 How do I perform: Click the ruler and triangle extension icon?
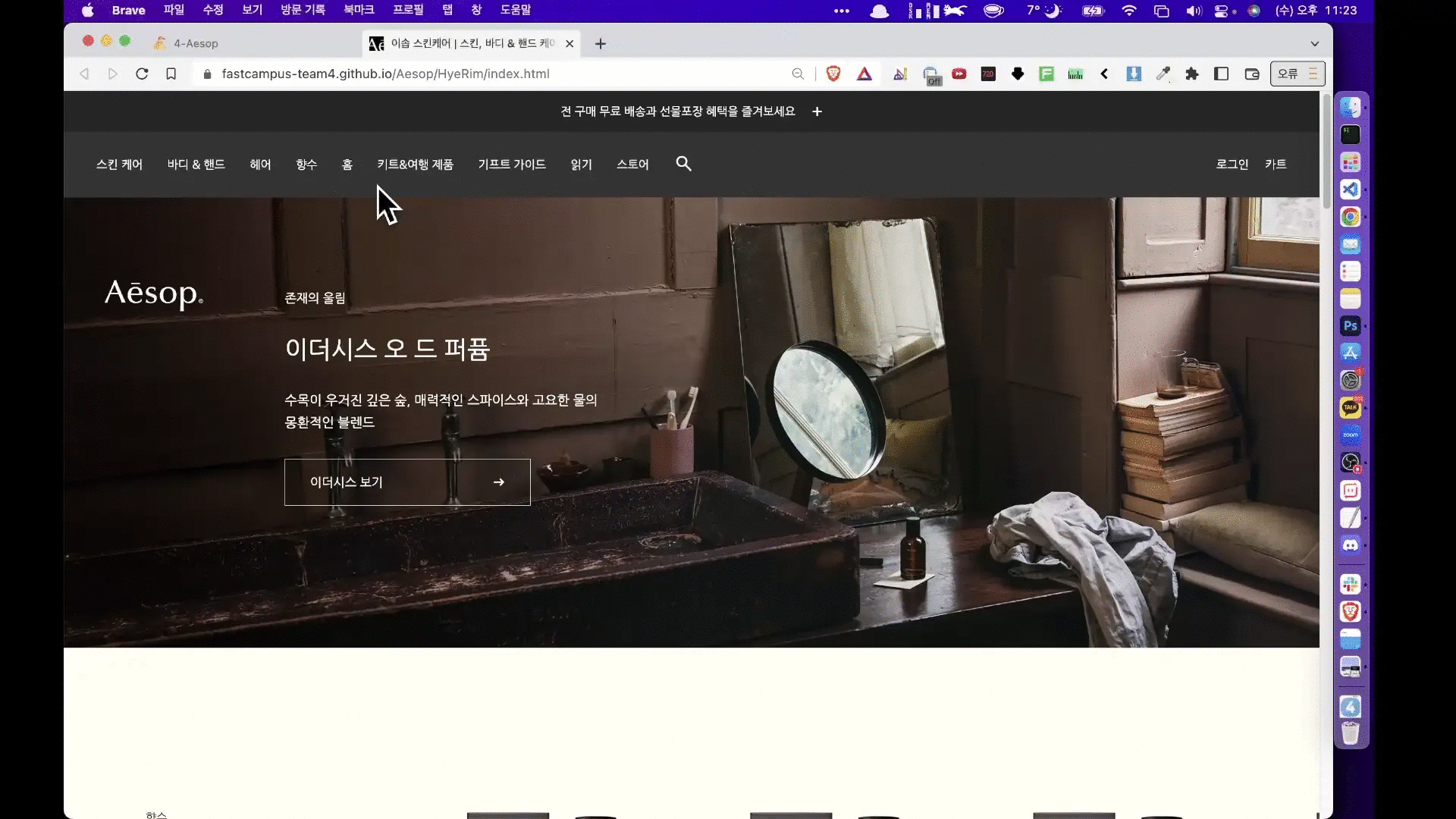[x=900, y=74]
